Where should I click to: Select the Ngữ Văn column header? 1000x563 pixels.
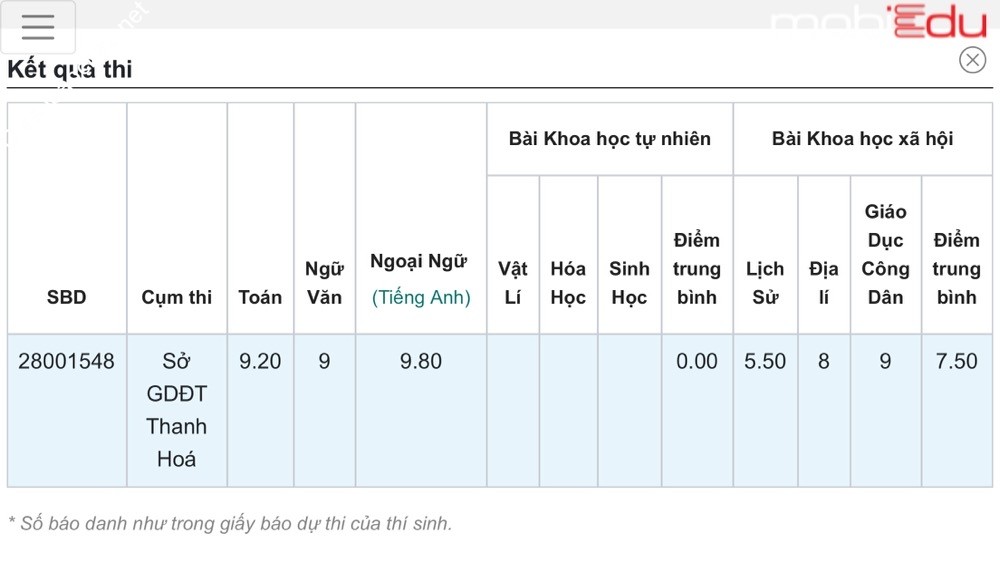[x=324, y=283]
